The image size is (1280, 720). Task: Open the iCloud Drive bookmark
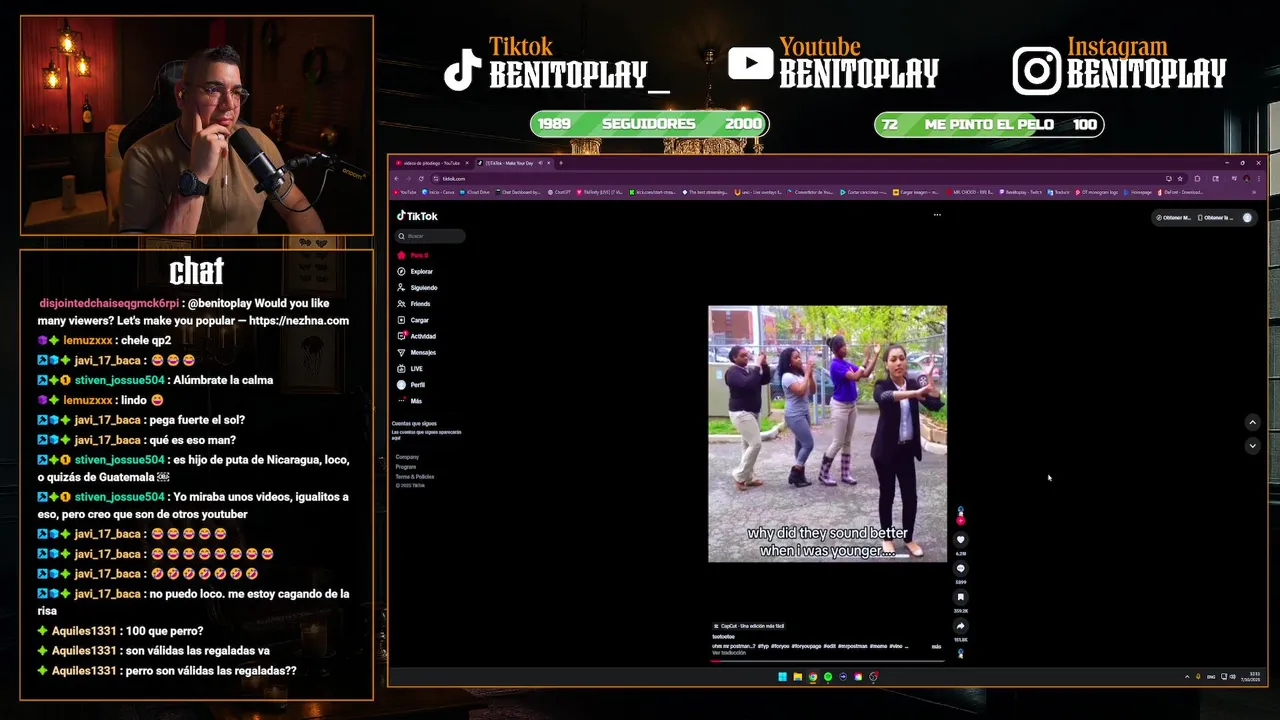tap(475, 192)
